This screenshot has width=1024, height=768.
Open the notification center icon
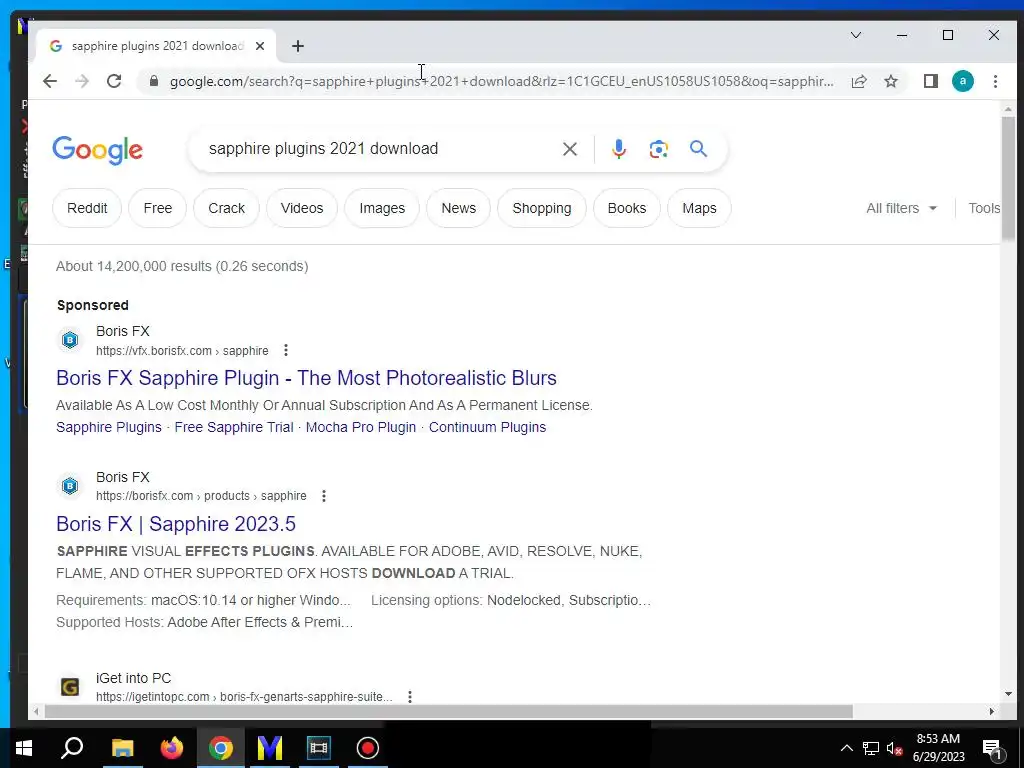pos(992,748)
